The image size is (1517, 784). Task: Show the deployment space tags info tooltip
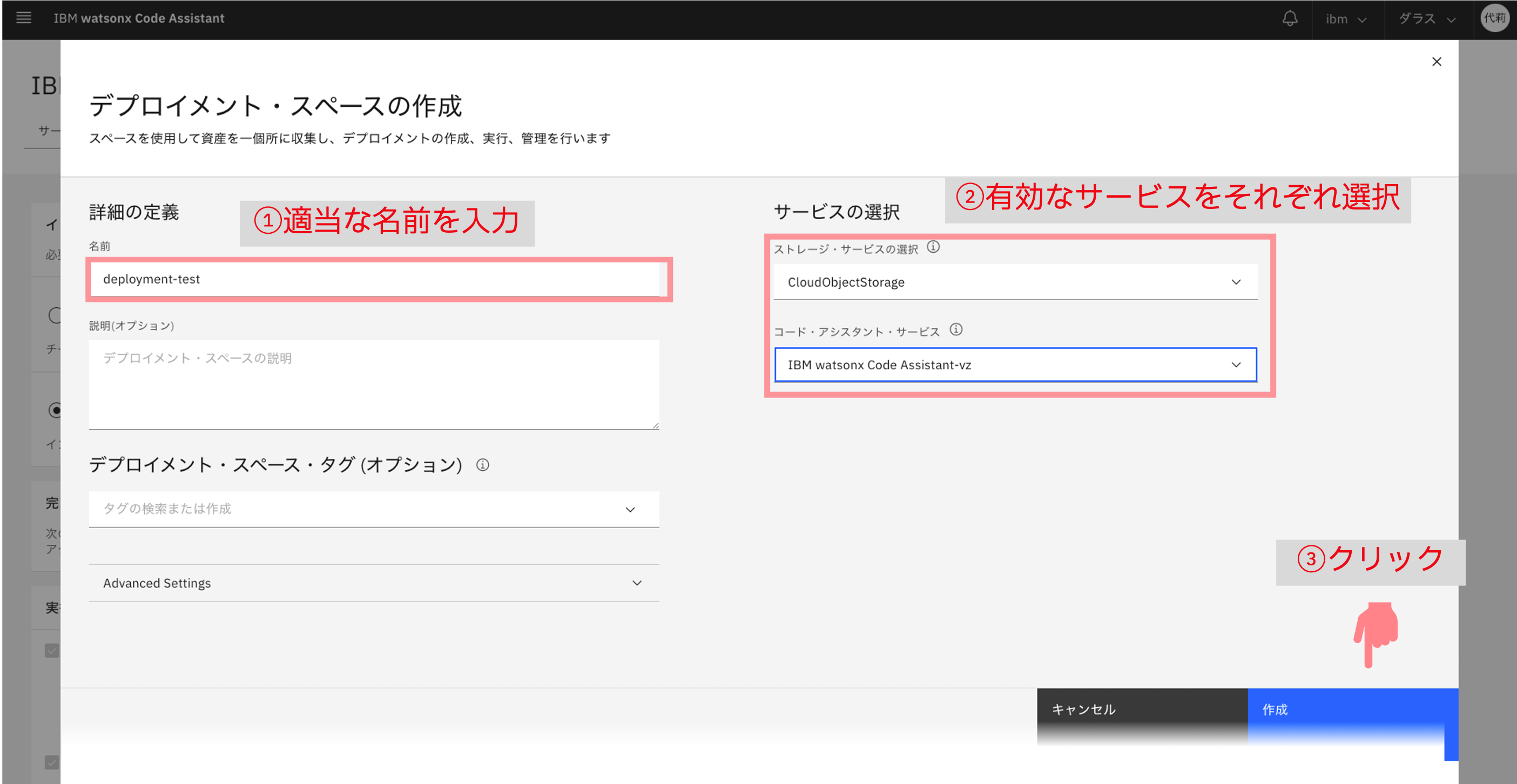(483, 465)
